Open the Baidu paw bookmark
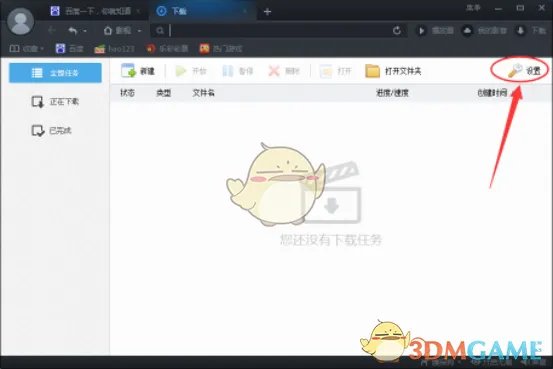Viewport: 553px width, 369px height. coord(69,48)
